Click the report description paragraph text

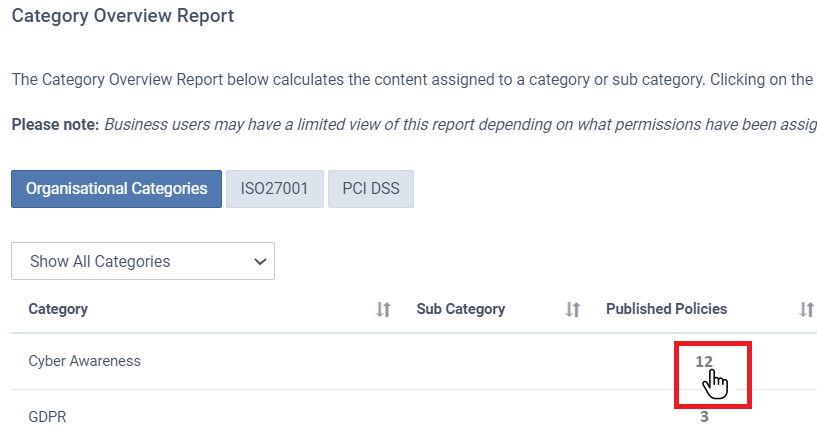[x=413, y=80]
